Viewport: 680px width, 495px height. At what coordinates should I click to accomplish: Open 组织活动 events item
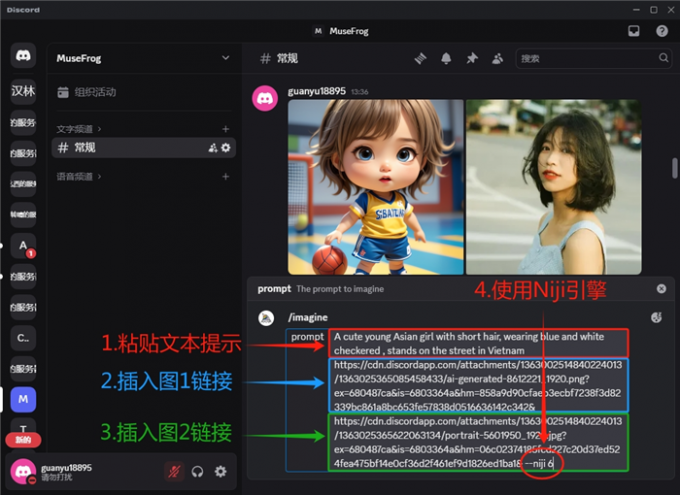click(x=87, y=92)
